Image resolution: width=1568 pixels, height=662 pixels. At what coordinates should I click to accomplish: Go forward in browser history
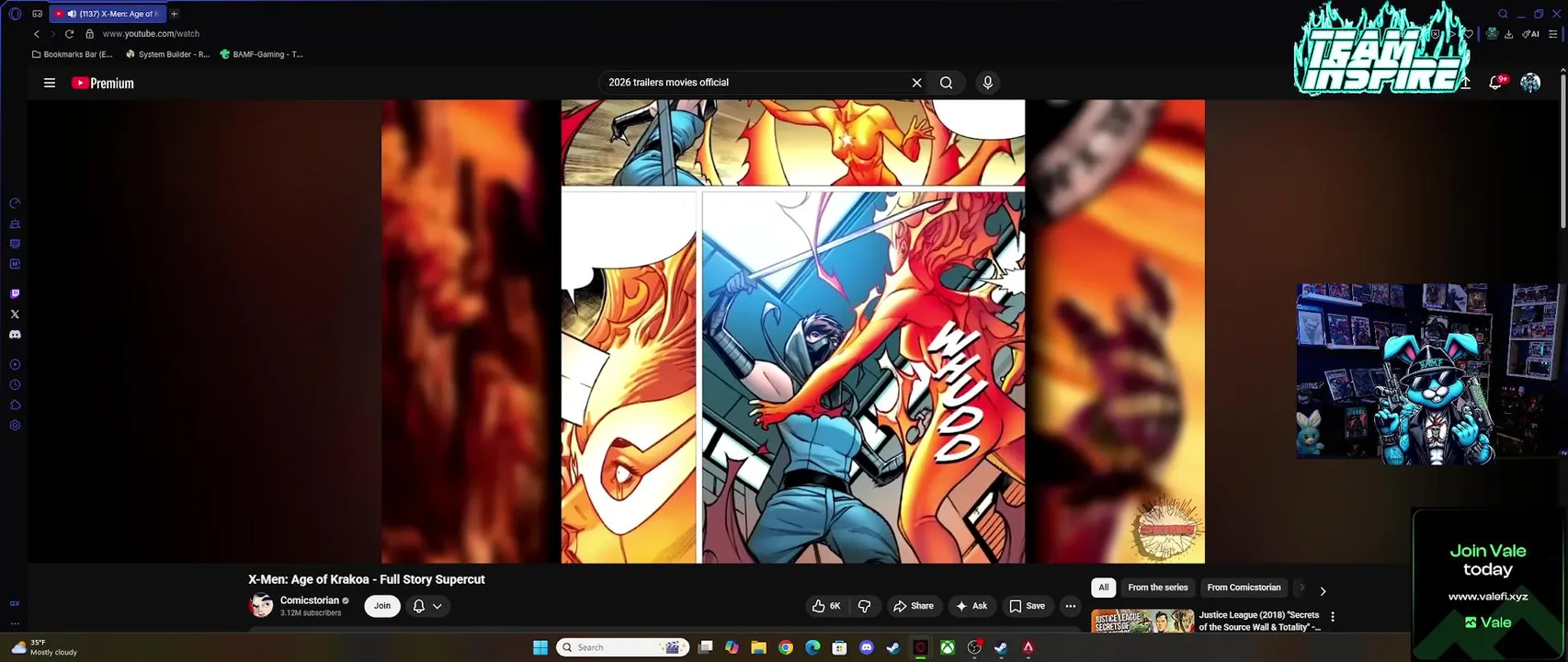52,34
